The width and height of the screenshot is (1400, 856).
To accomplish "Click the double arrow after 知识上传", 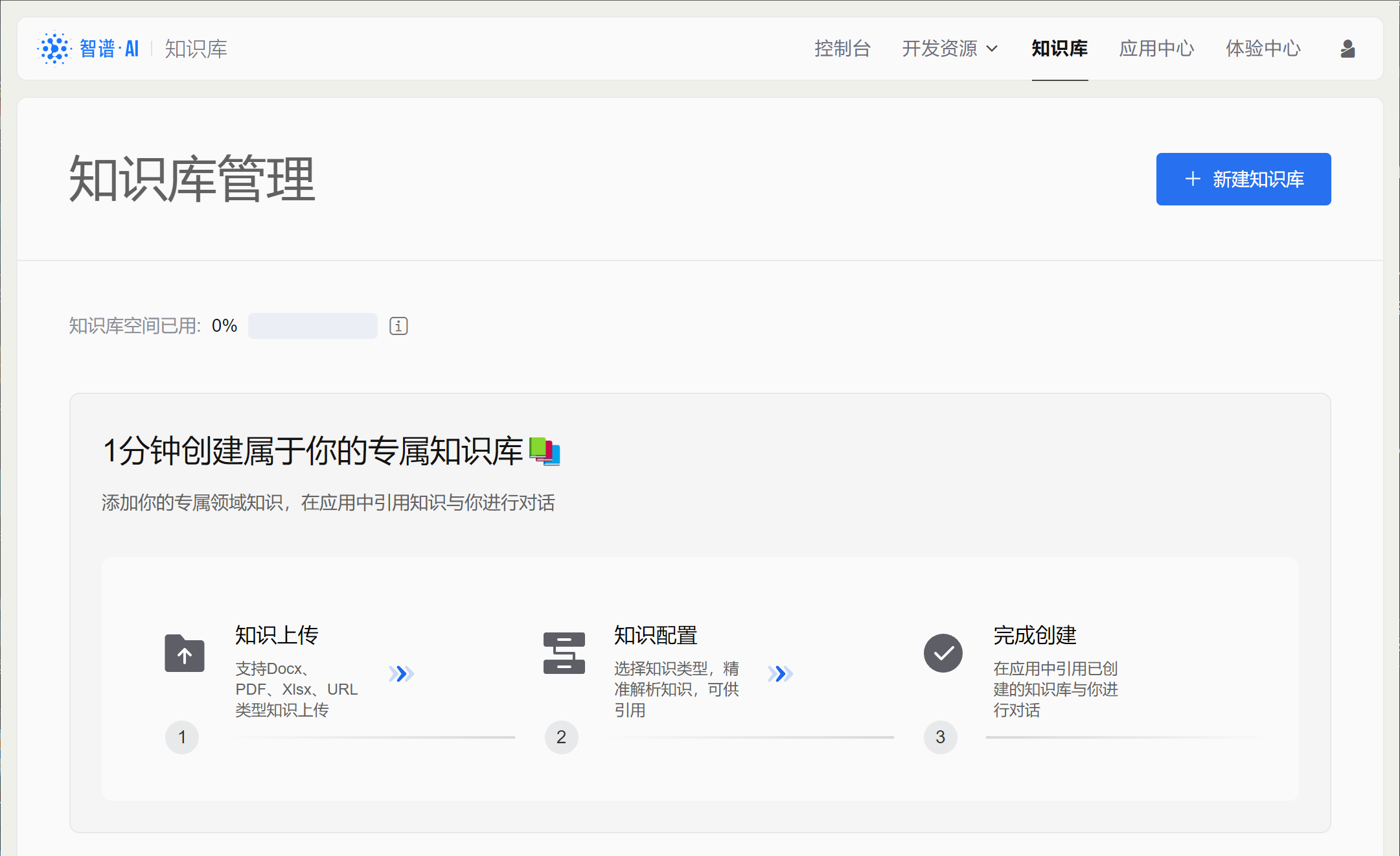I will pyautogui.click(x=402, y=674).
